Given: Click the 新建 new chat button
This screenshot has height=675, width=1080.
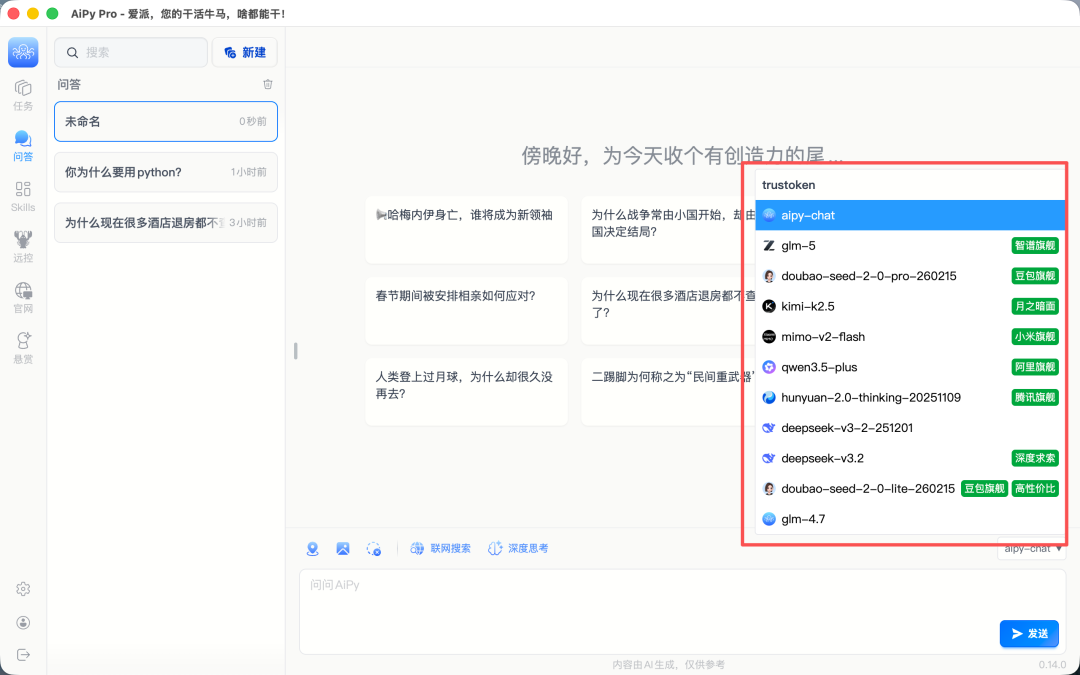Looking at the screenshot, I should click(x=245, y=52).
